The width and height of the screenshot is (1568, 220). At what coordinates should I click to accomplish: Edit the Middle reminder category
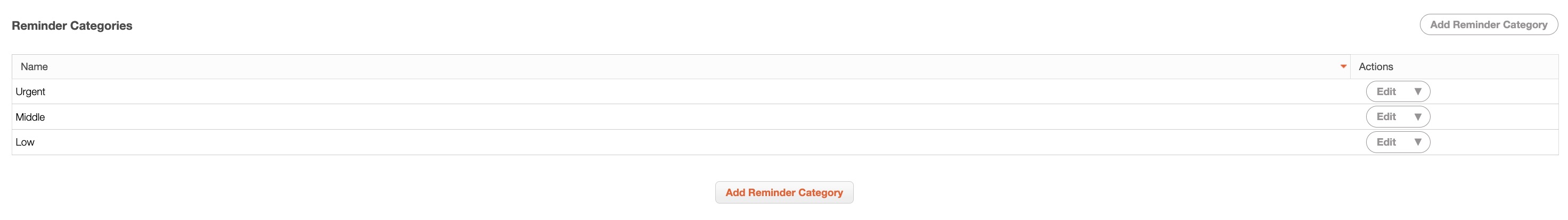pos(1386,117)
